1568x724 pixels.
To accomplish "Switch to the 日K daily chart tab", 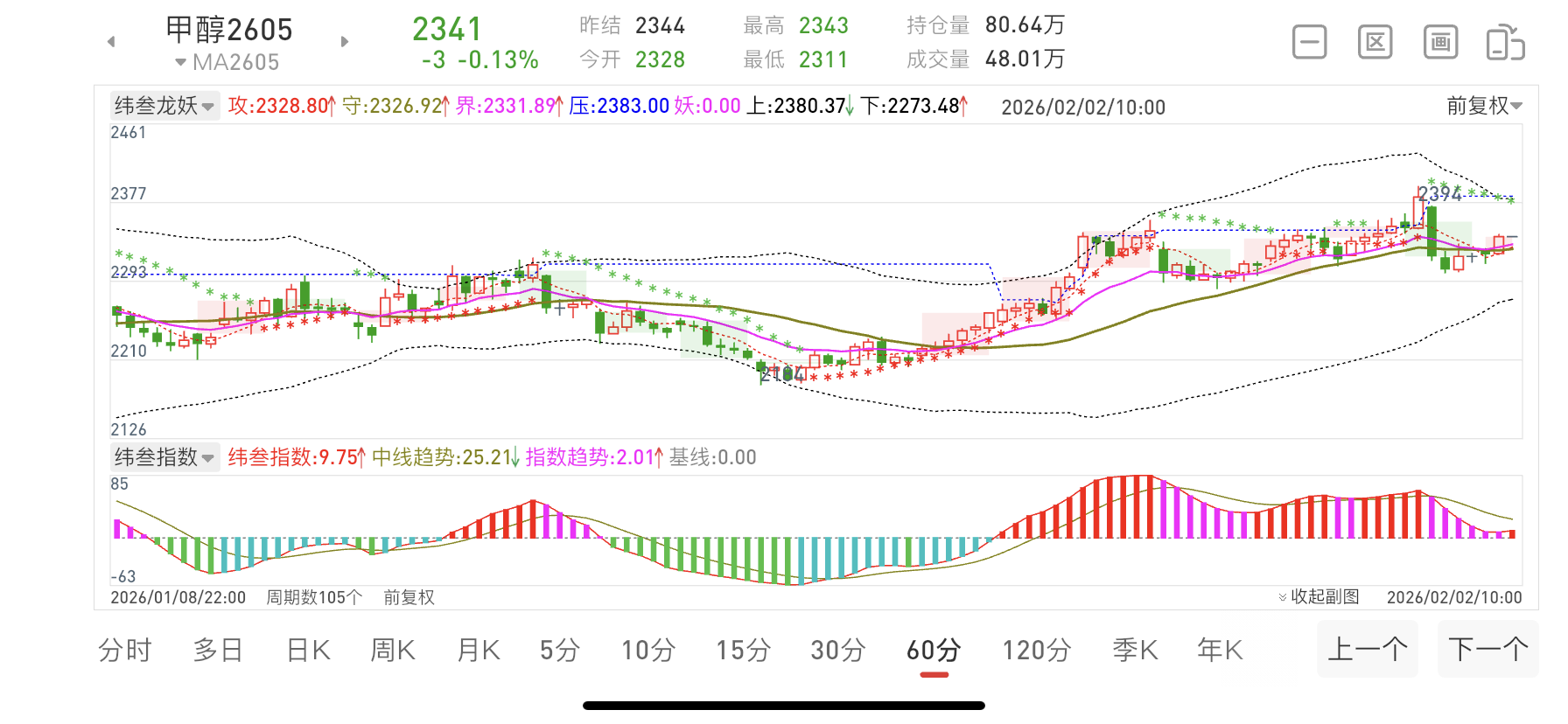I will (x=308, y=651).
